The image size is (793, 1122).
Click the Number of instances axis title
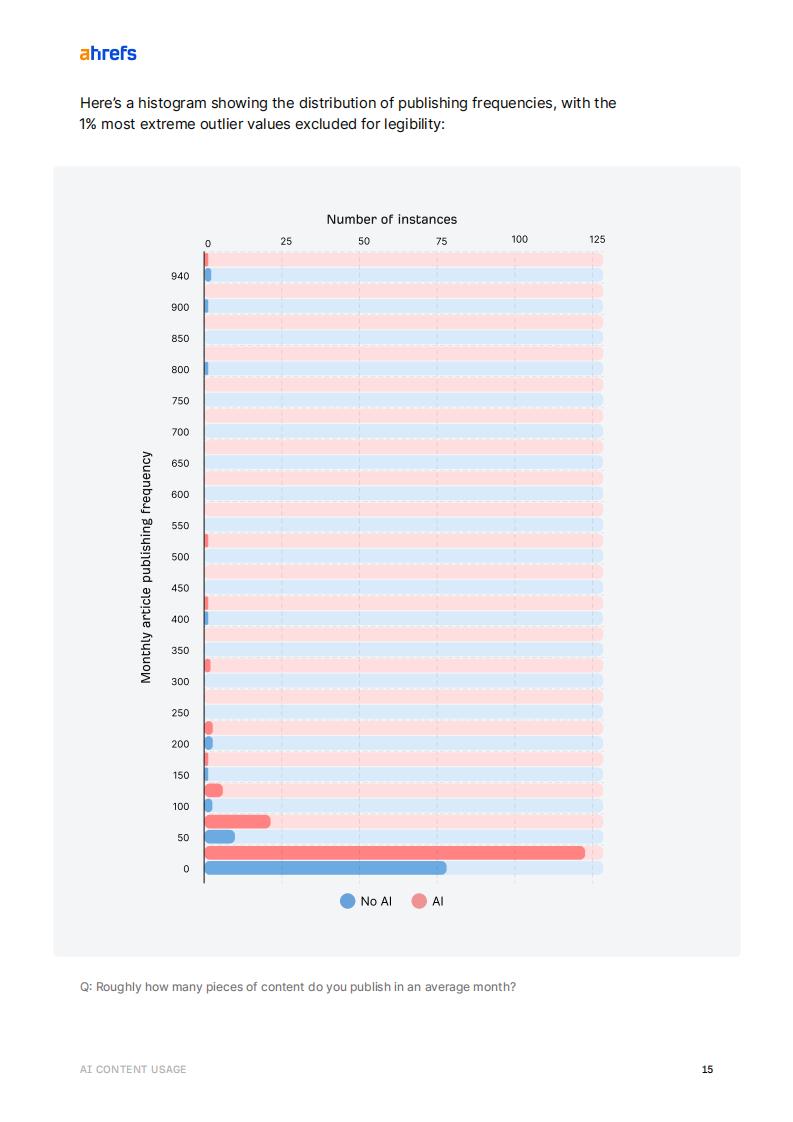point(391,219)
